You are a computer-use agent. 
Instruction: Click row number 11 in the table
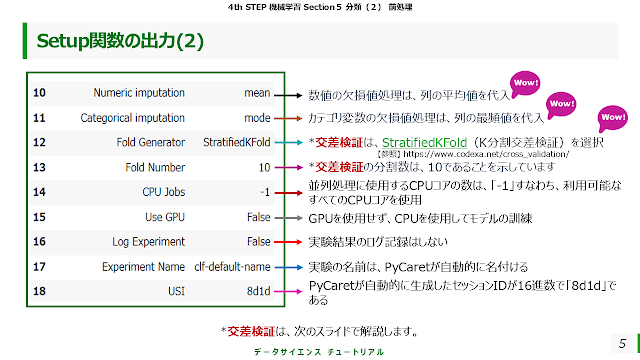(x=39, y=118)
